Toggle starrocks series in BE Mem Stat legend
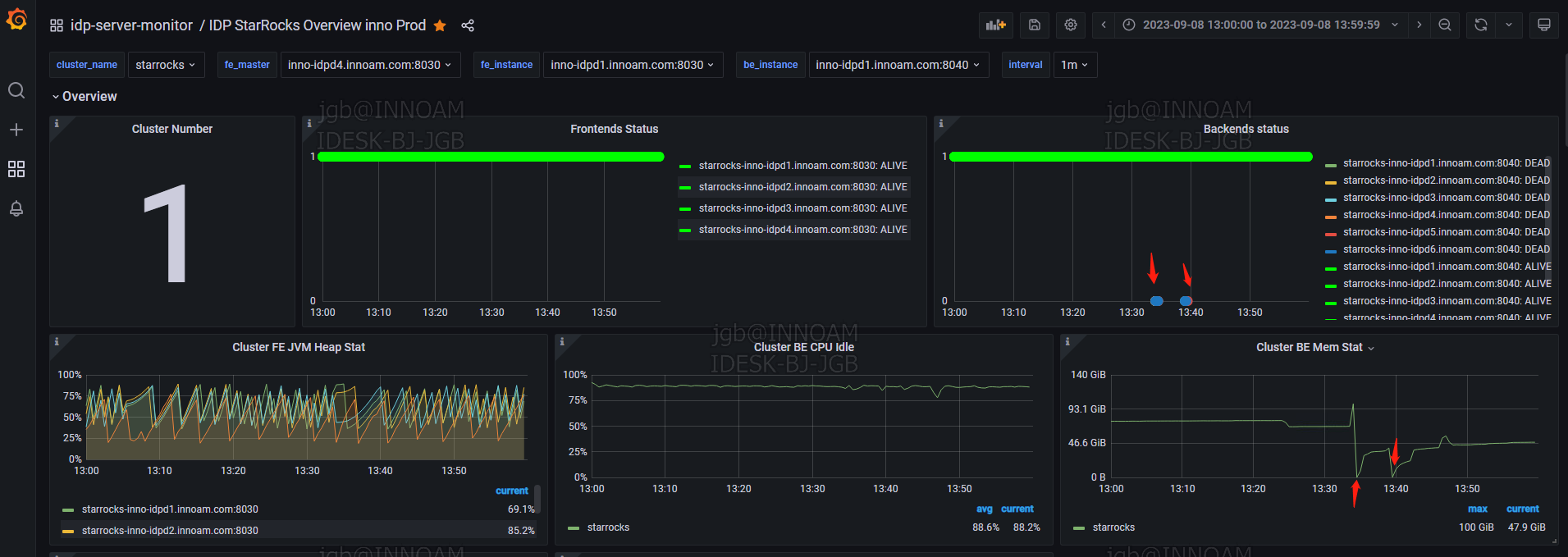The width and height of the screenshot is (1568, 557). (x=1113, y=527)
